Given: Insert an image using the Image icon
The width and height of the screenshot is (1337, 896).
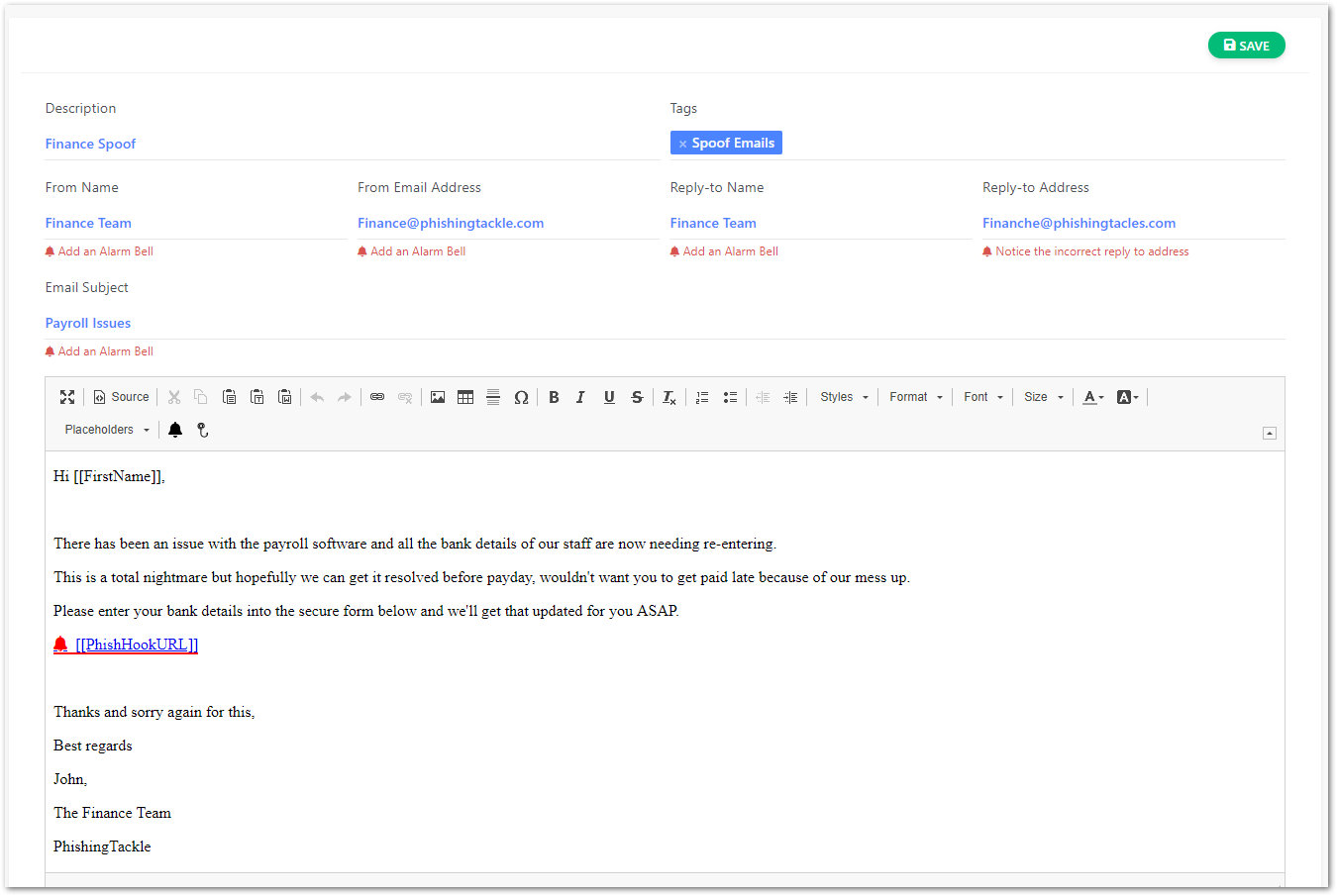Looking at the screenshot, I should 438,397.
